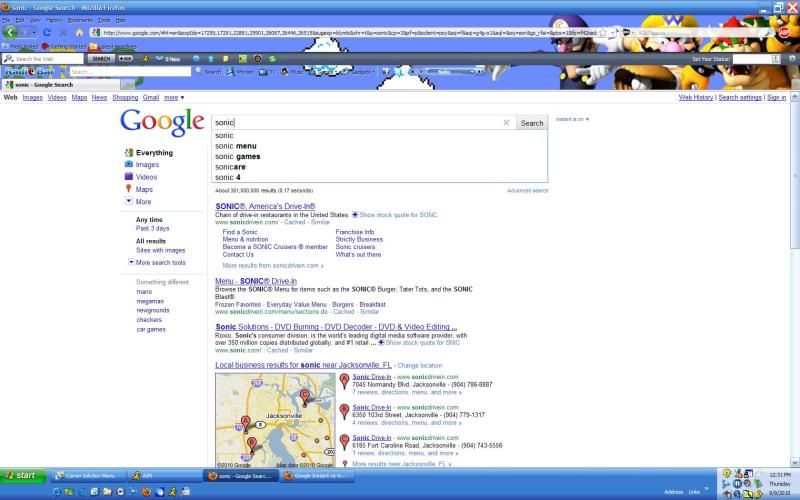
Task: Open the Sonic Solutions DVD Burning result
Action: [x=336, y=327]
